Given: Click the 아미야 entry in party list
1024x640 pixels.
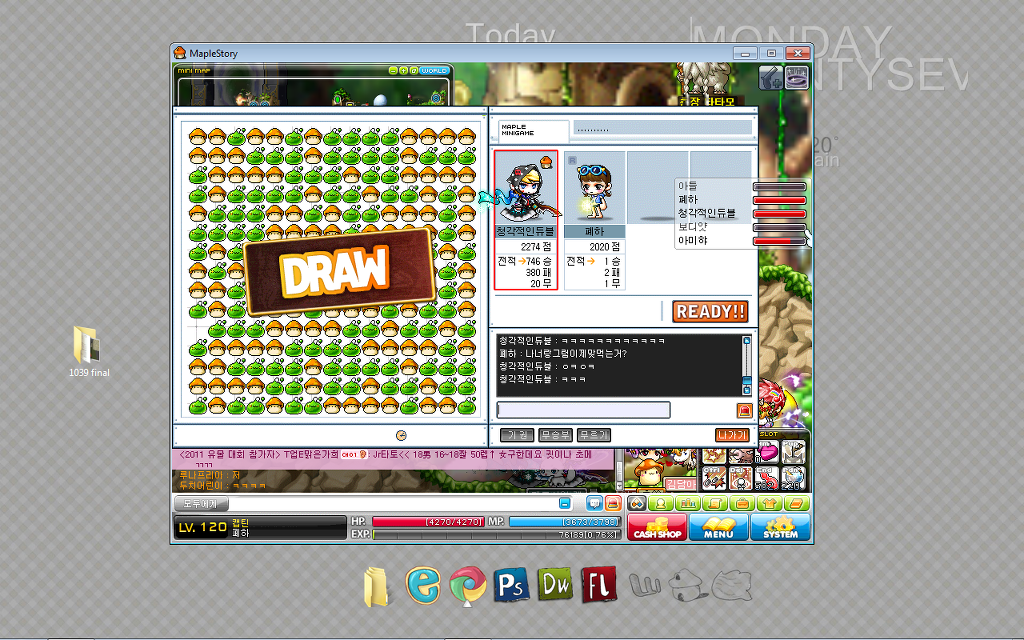Looking at the screenshot, I should click(x=693, y=240).
